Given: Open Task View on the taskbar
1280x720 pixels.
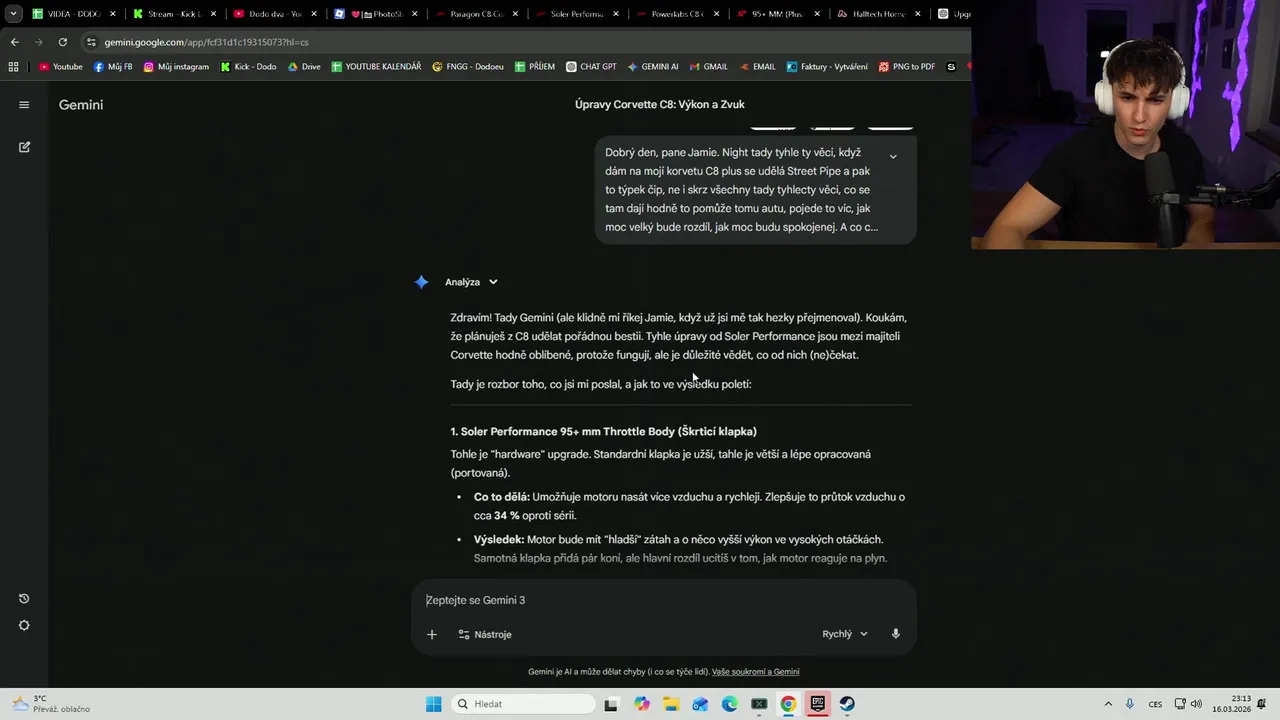Looking at the screenshot, I should point(611,704).
